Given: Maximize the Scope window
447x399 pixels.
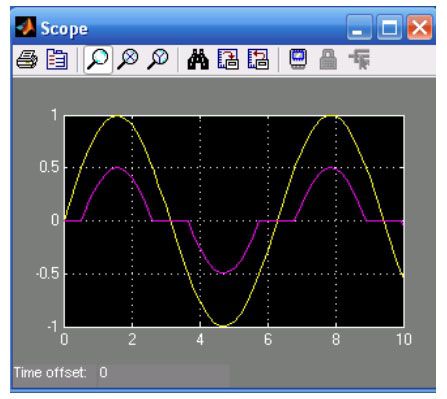Looking at the screenshot, I should tap(389, 27).
